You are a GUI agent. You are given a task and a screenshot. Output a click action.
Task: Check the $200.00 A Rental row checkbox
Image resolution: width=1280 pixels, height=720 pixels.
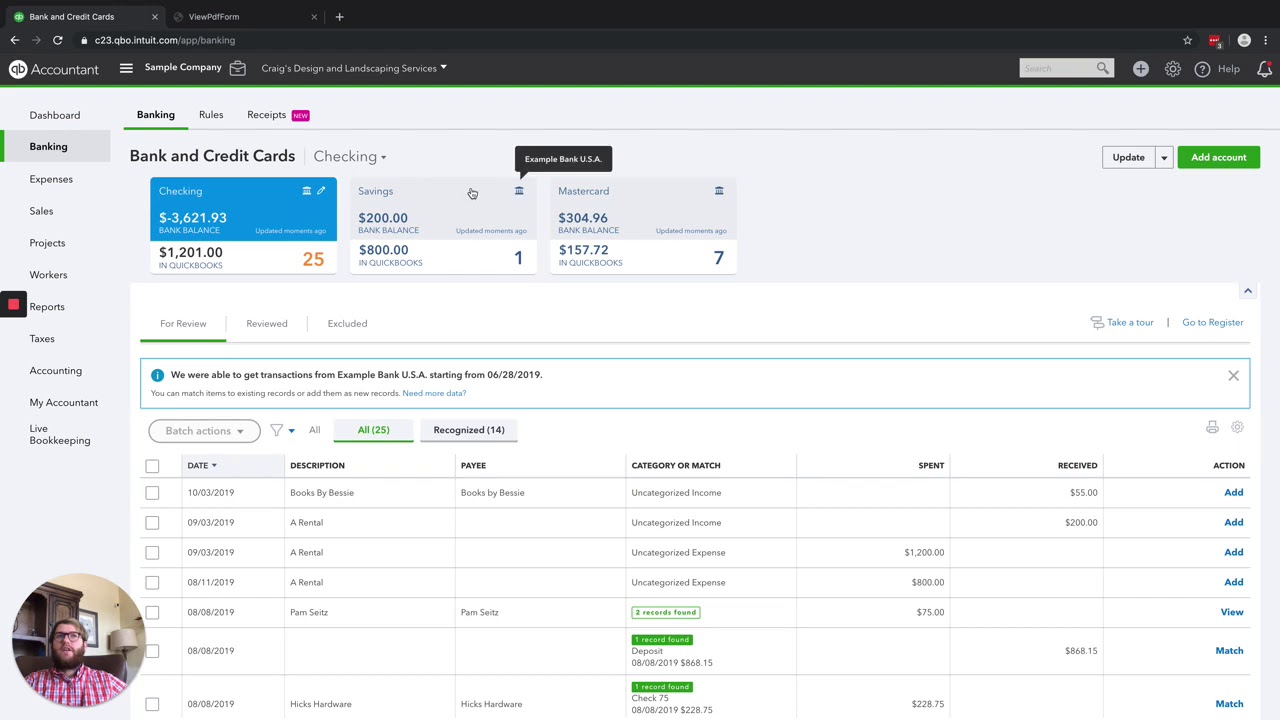(152, 523)
